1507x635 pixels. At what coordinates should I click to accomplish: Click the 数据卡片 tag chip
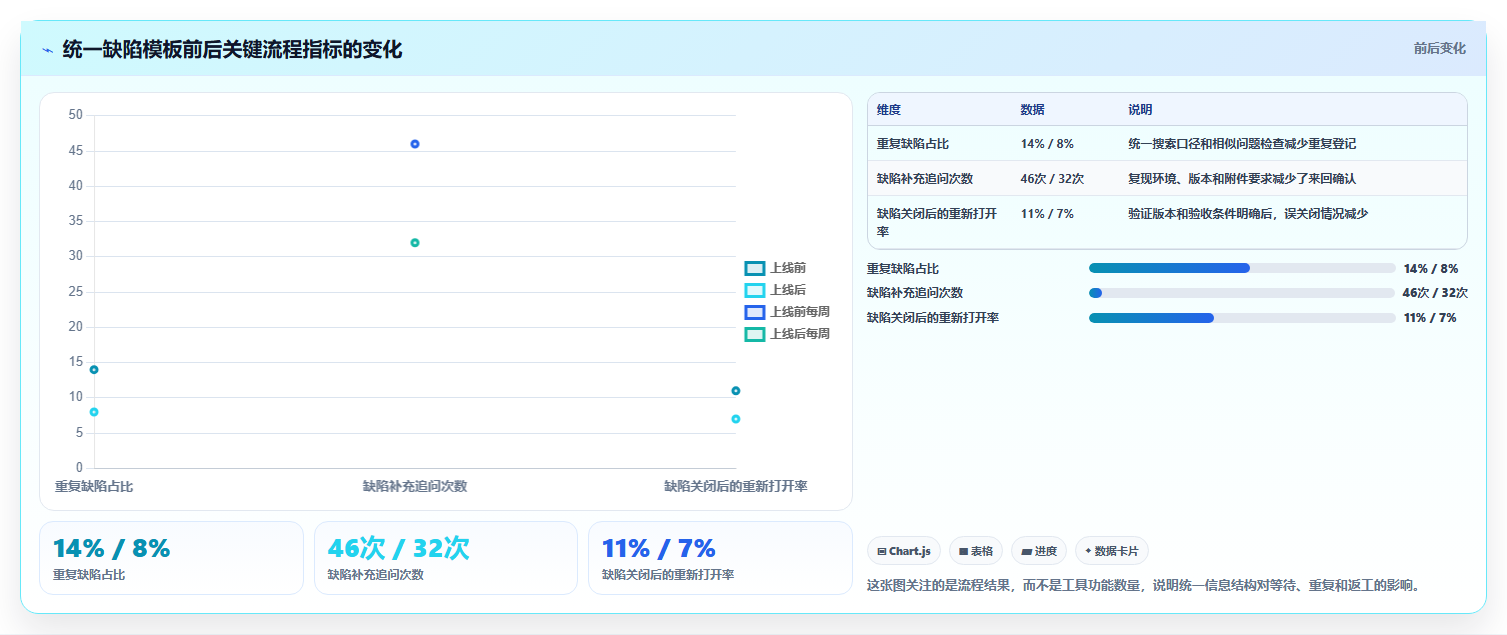[x=1112, y=551]
